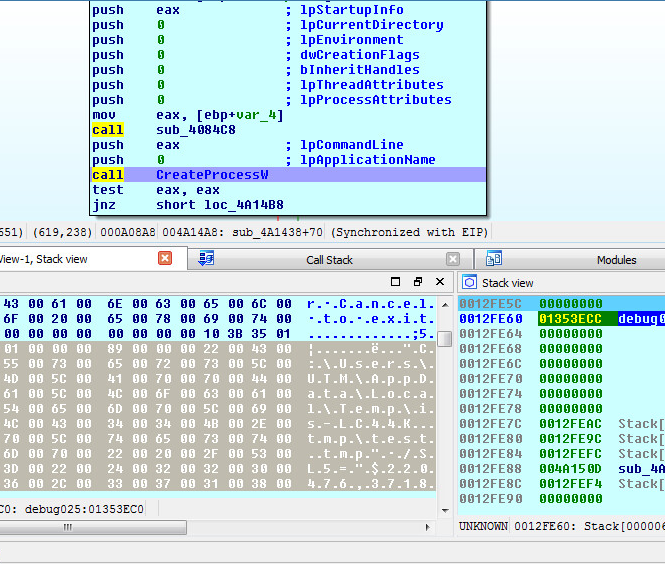
Task: Click the hex view vertical scrollbar thumb
Action: click(444, 338)
